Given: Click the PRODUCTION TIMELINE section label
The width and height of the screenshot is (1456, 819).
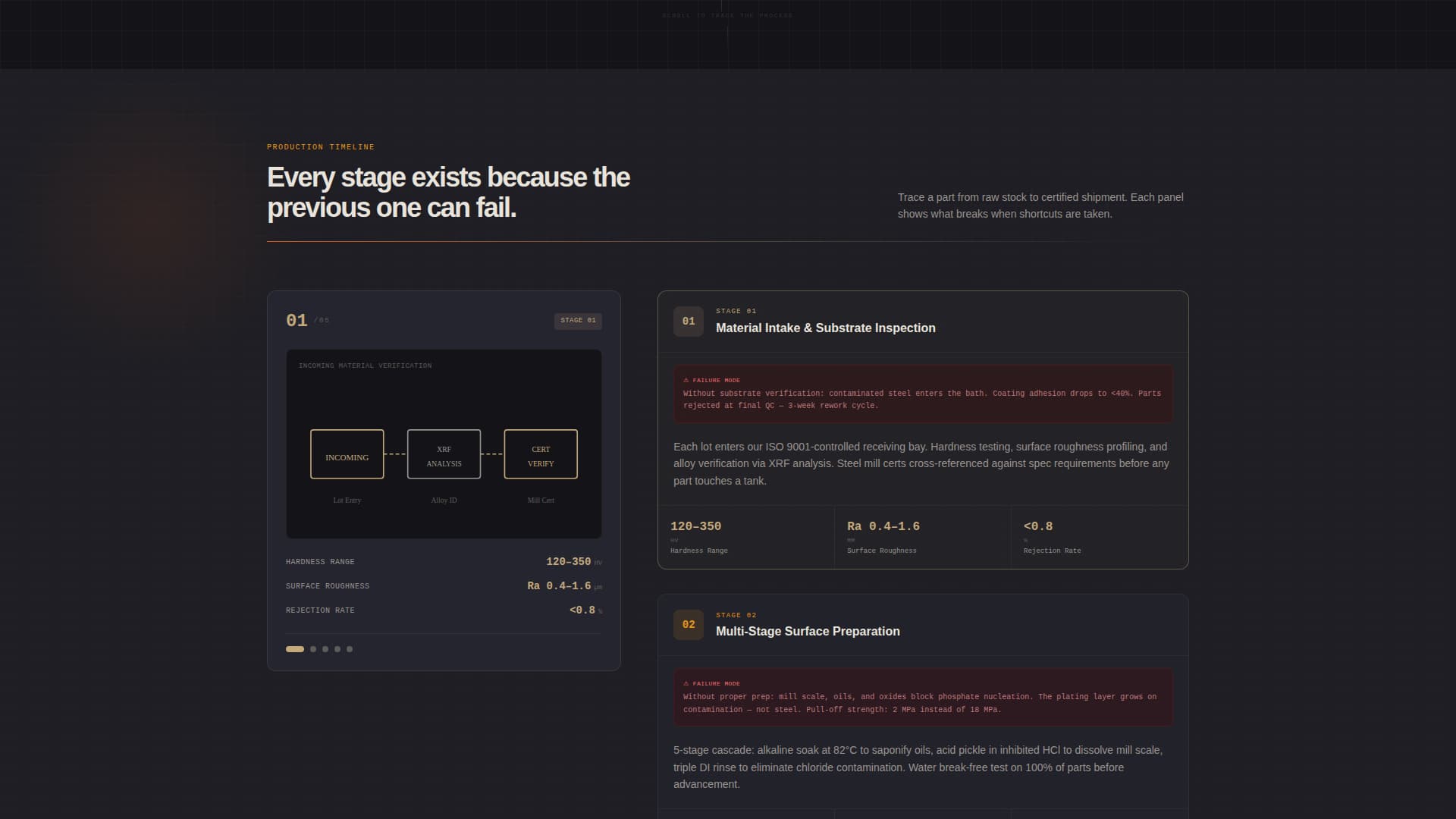Looking at the screenshot, I should [321, 147].
